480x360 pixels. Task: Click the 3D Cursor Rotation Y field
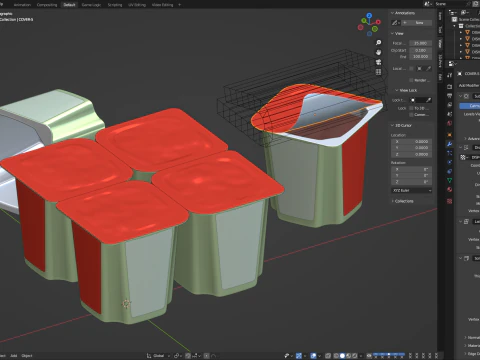click(412, 175)
